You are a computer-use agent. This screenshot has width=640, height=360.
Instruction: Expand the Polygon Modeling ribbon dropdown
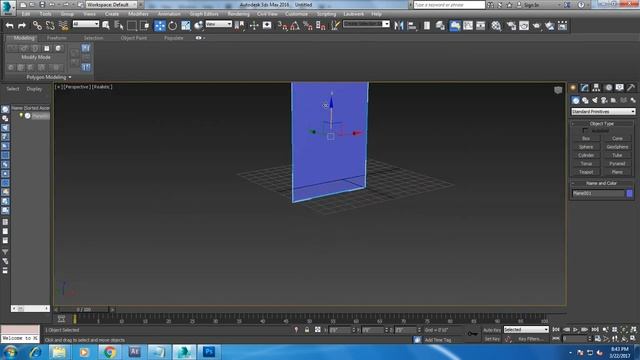pyautogui.click(x=49, y=77)
